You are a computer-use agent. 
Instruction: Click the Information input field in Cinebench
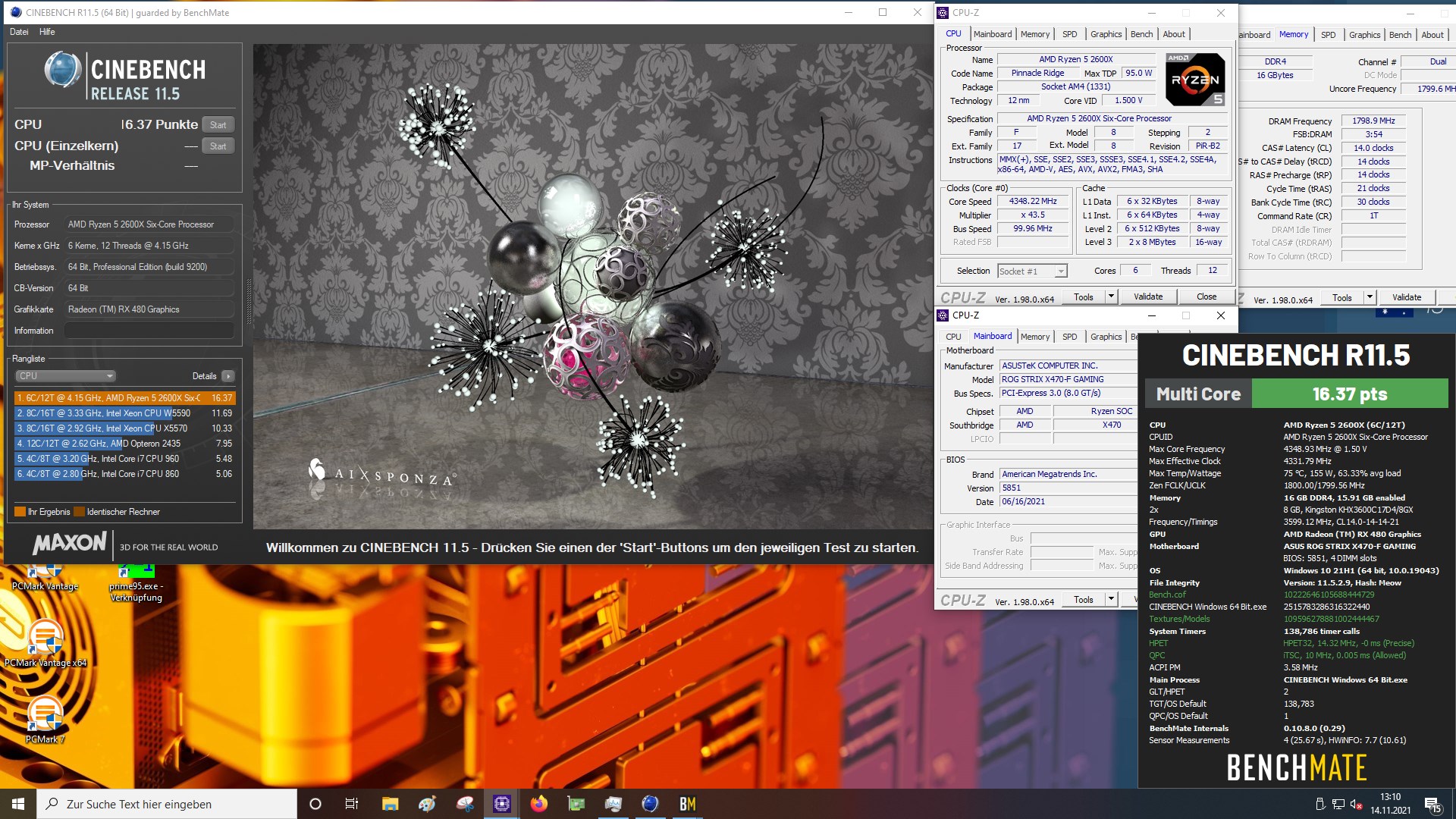149,331
